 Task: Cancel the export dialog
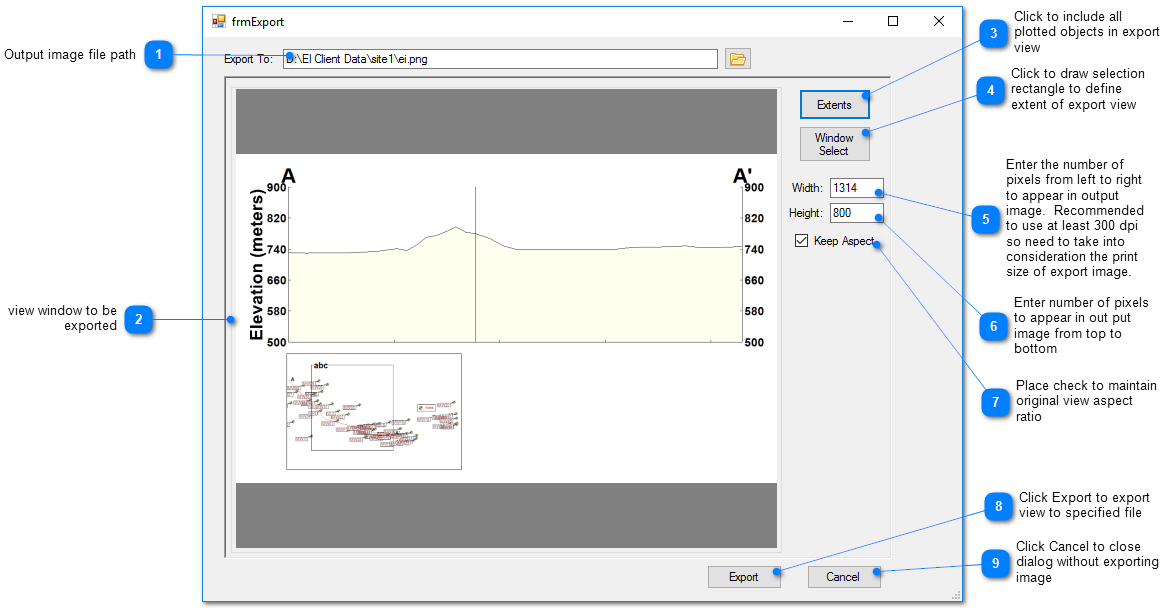843,577
